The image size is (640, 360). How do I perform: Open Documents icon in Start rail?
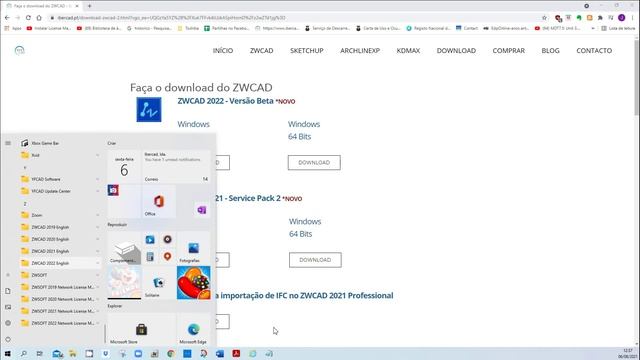(x=8, y=291)
